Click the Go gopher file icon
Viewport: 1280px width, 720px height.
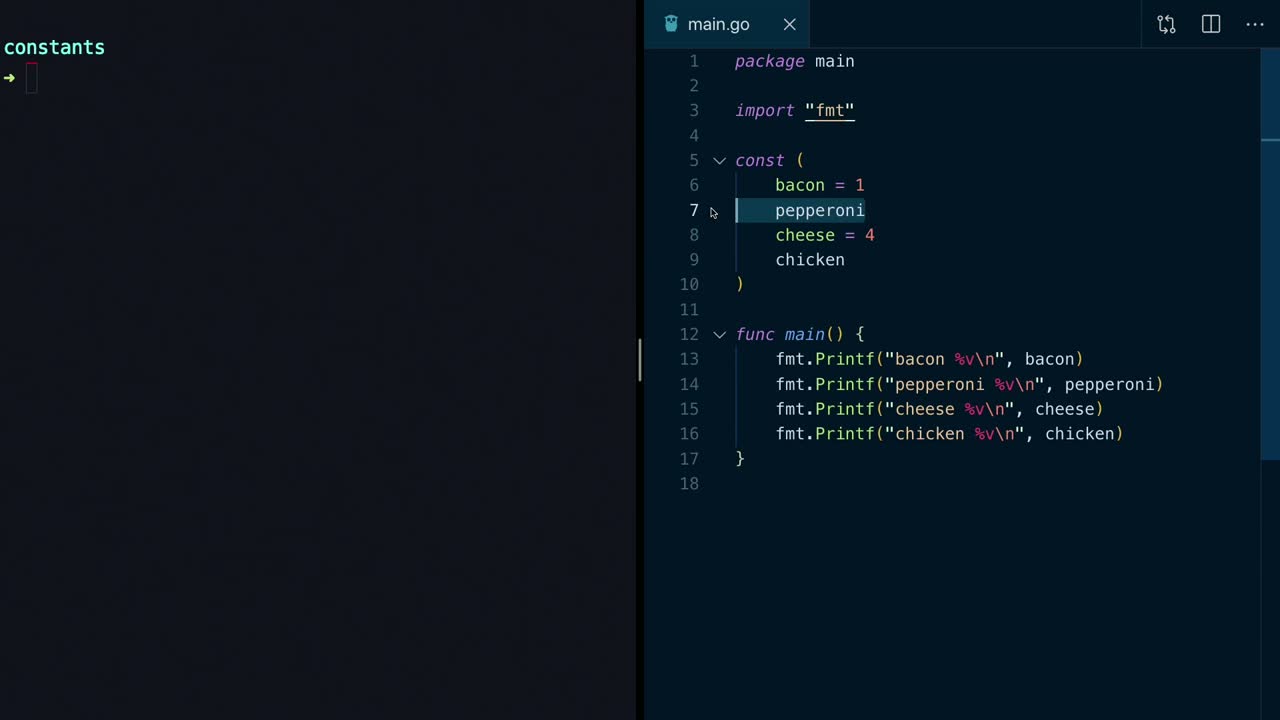671,24
